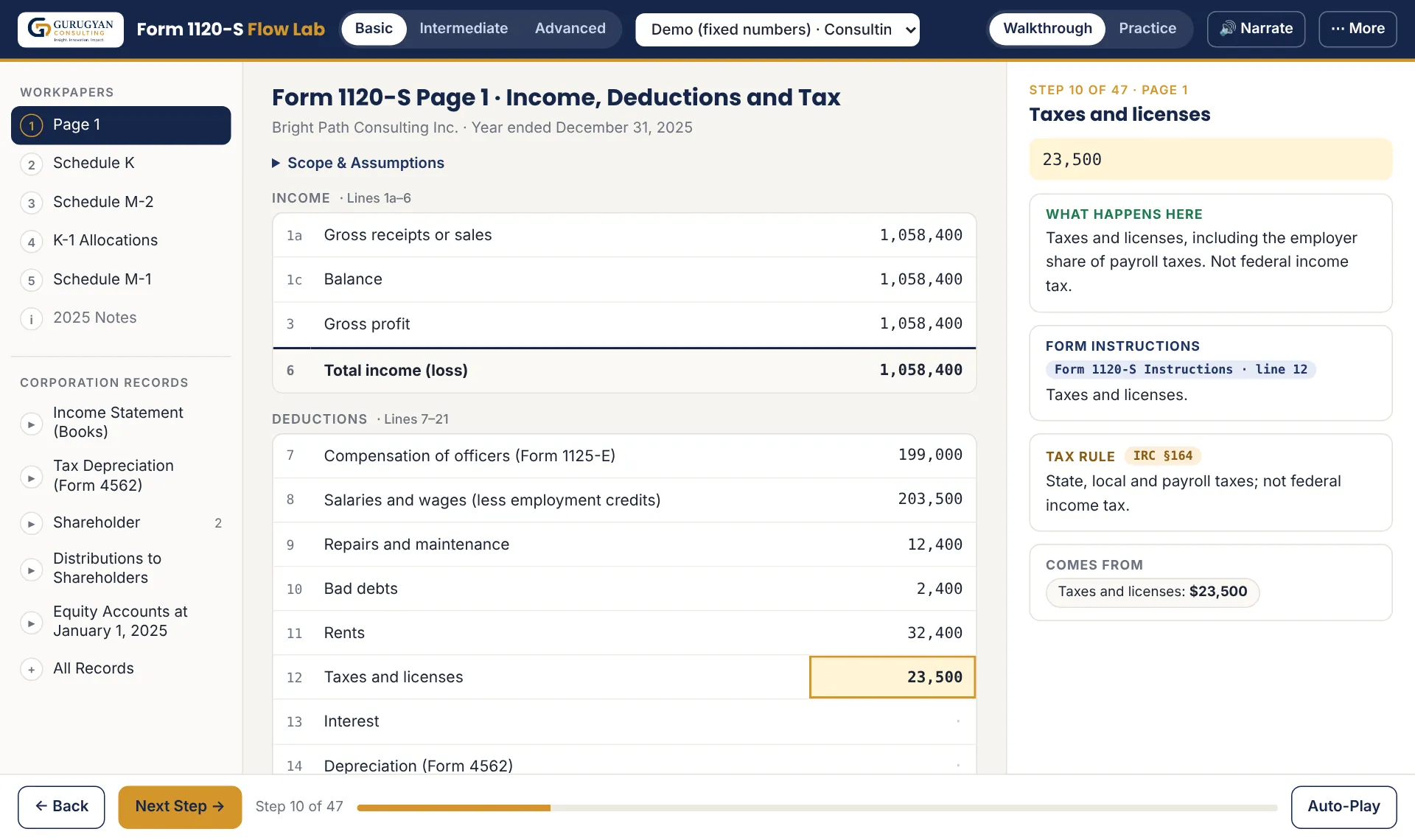Screen dimensions: 1415x840
Task: Switch to Intermediate difficulty
Action: pos(464,29)
